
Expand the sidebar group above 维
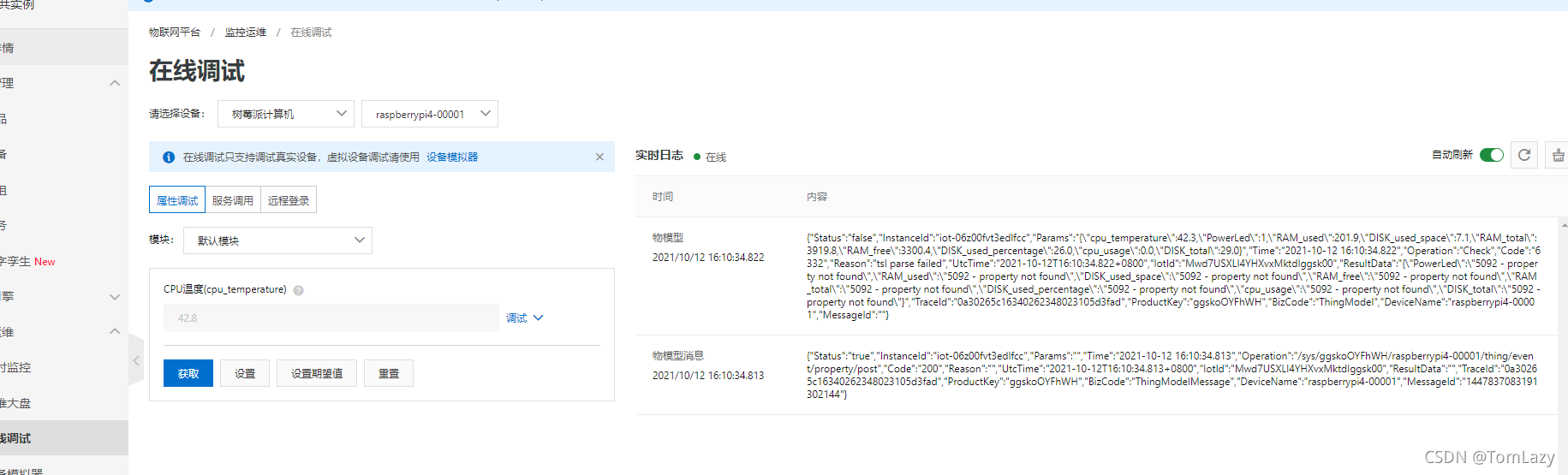[115, 297]
